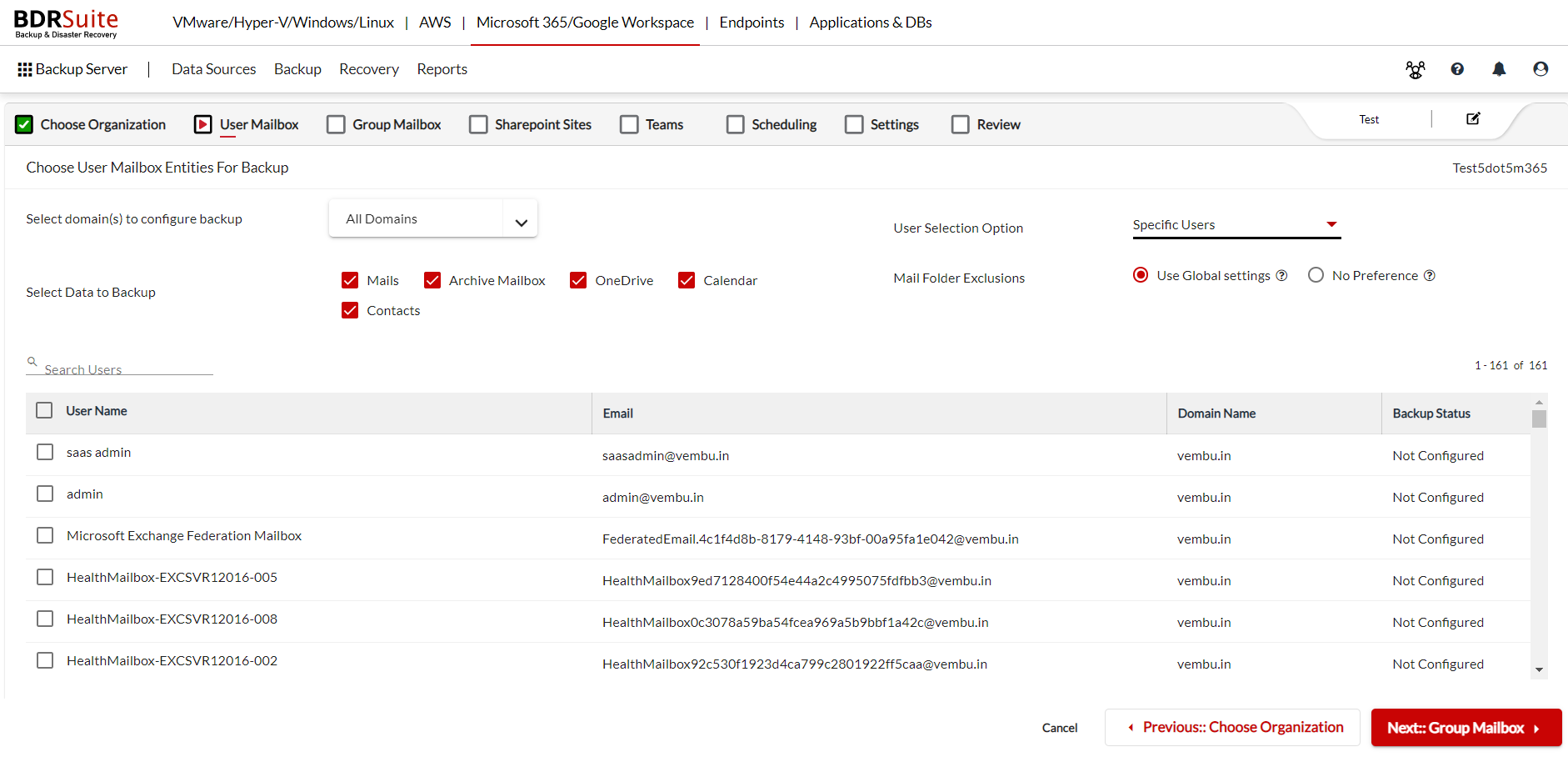Check HealthMailbox-EXCSVR12016-008 row checkbox
Screen dimensions: 1568x767
[45, 619]
